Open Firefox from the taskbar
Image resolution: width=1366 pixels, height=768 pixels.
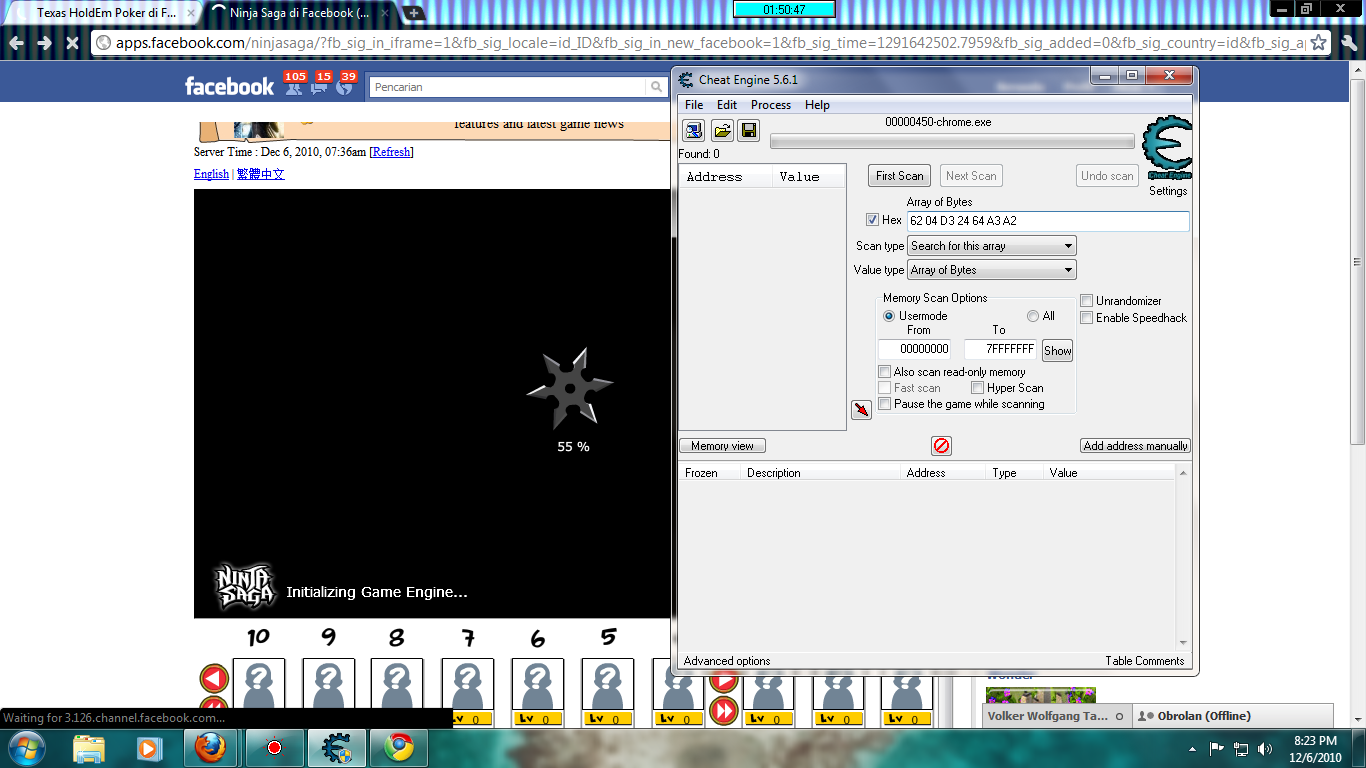pyautogui.click(x=210, y=747)
